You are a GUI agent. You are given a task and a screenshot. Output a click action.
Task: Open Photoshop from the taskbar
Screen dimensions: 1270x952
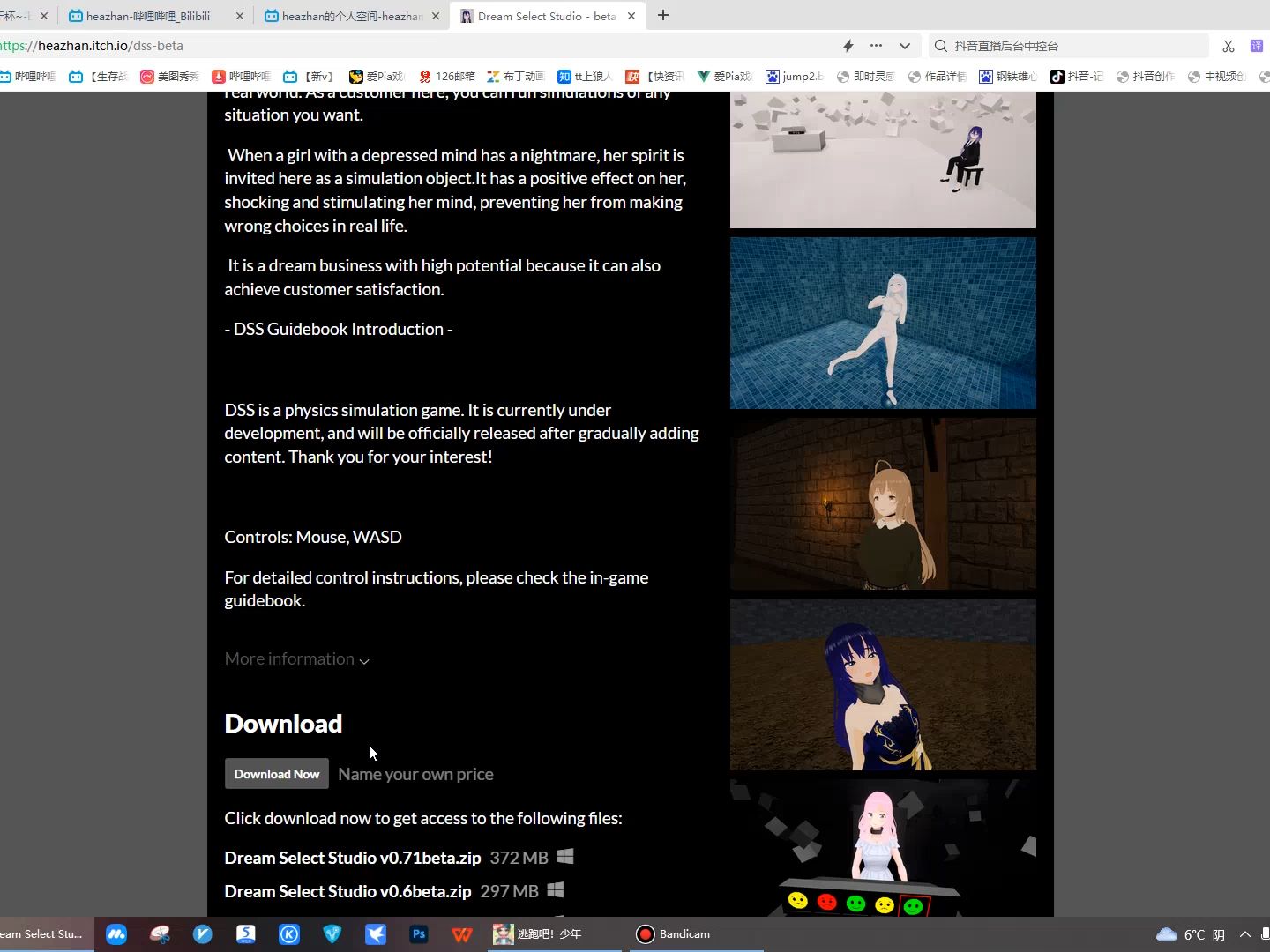click(x=419, y=934)
